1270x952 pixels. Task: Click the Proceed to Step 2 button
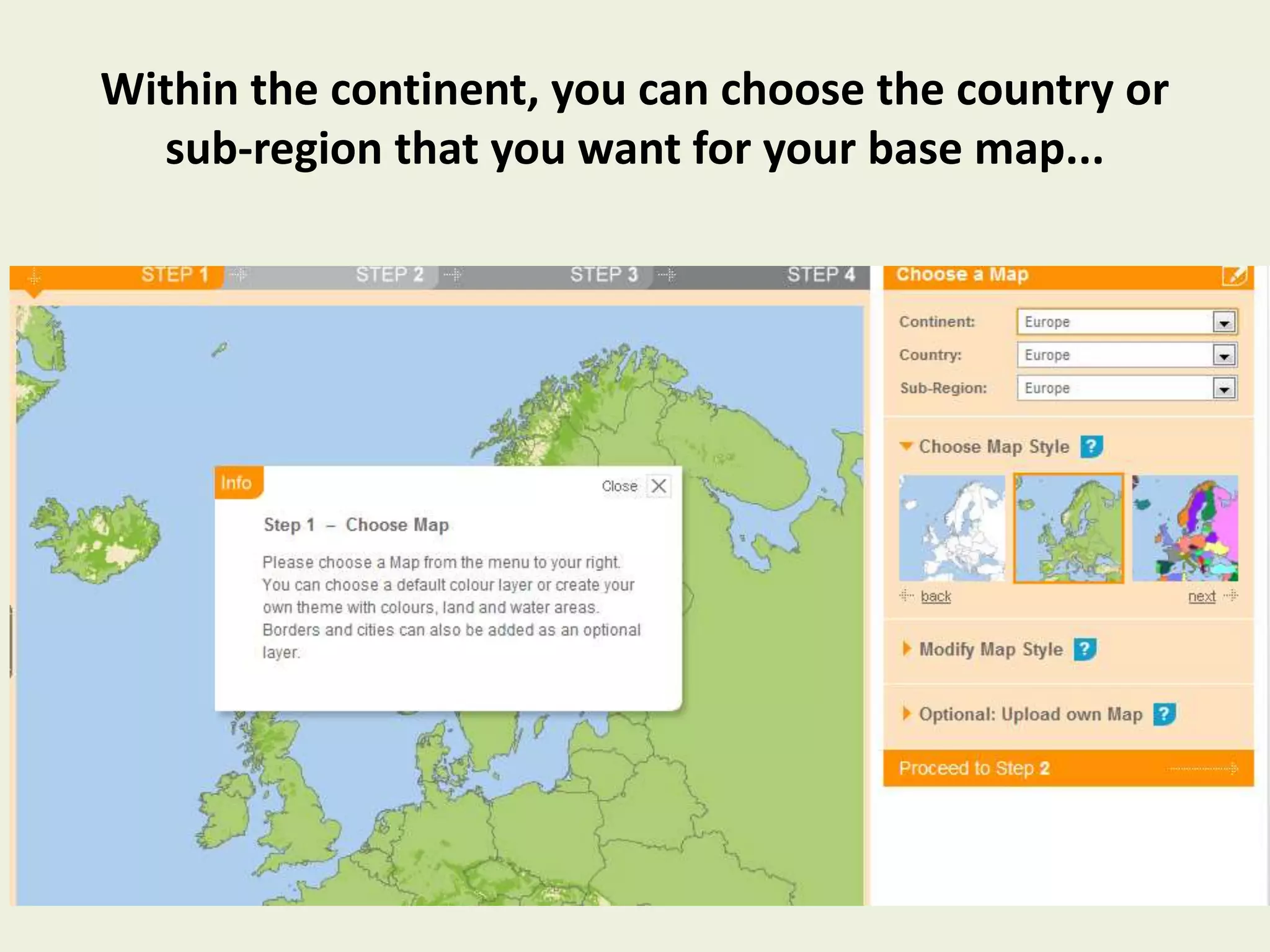pos(1068,769)
